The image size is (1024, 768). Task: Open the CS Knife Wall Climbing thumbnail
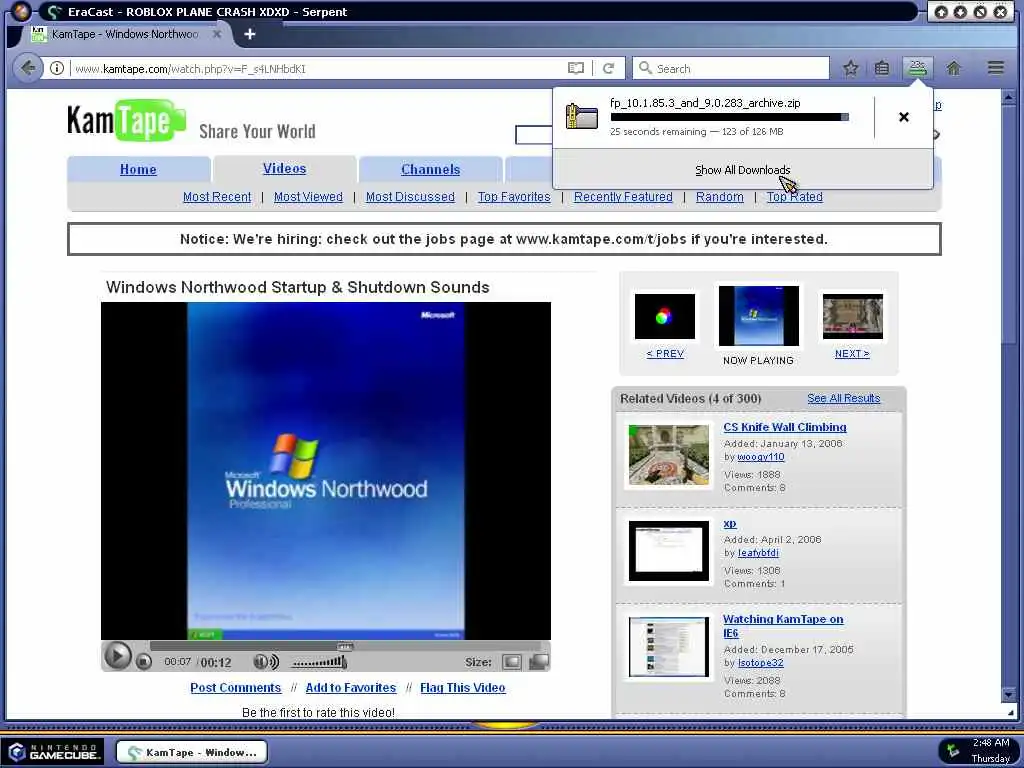[669, 455]
